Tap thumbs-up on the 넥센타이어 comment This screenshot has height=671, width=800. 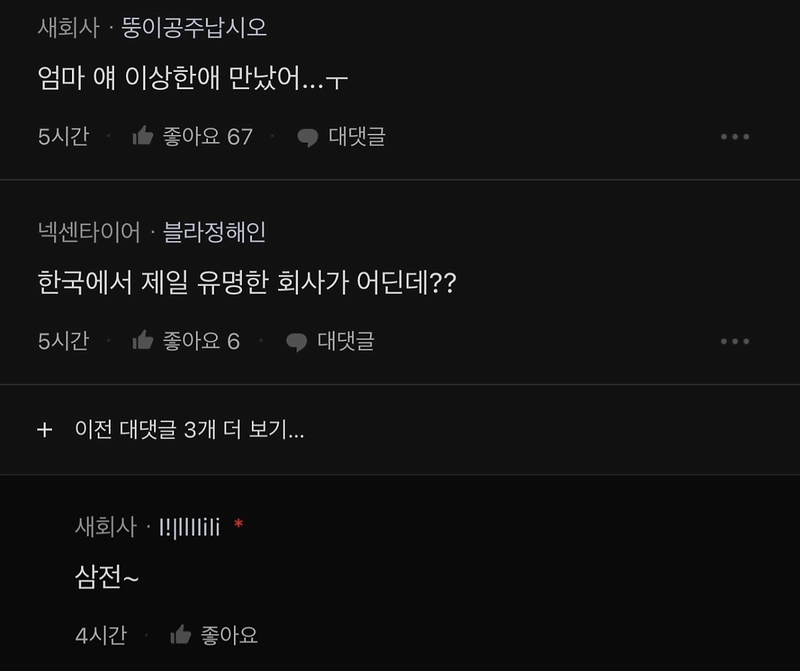click(x=143, y=340)
